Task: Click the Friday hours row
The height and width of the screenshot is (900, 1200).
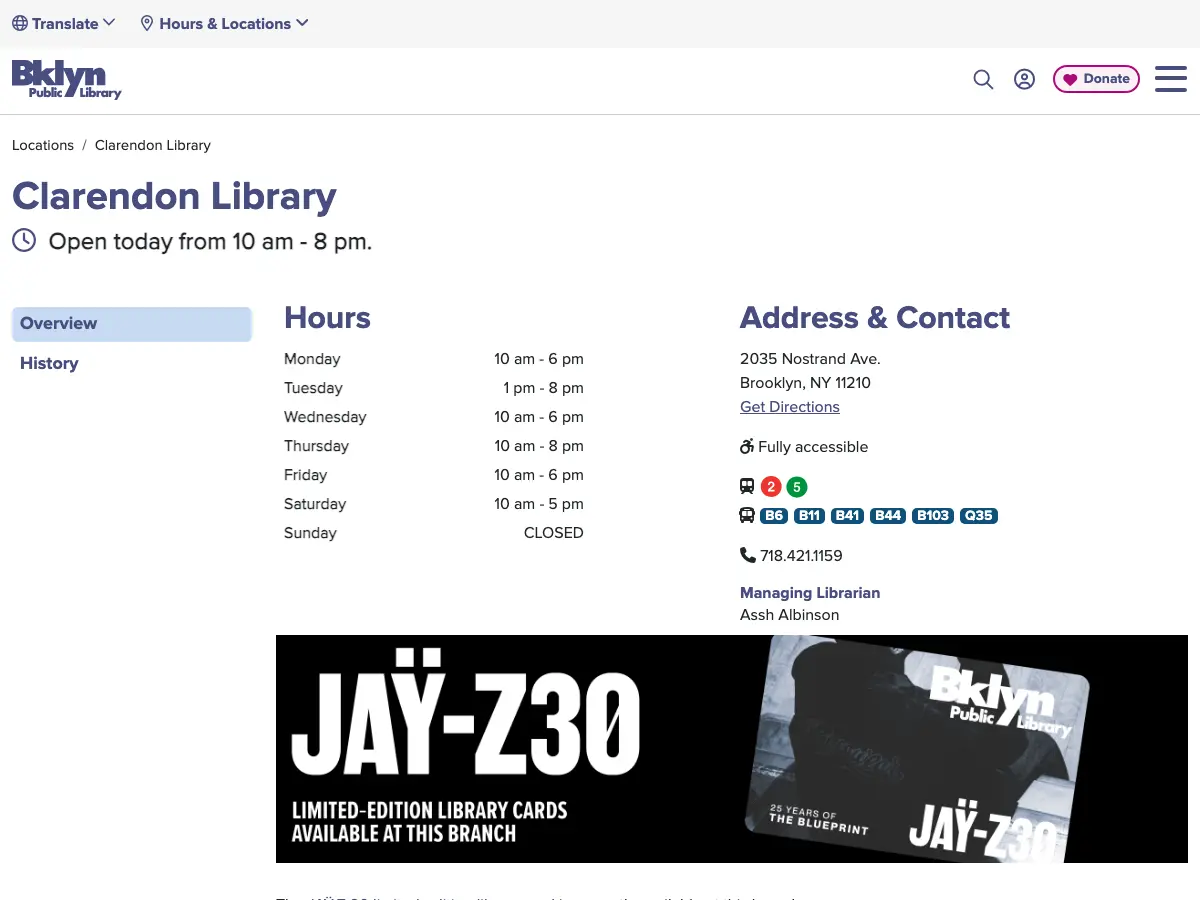Action: click(434, 475)
